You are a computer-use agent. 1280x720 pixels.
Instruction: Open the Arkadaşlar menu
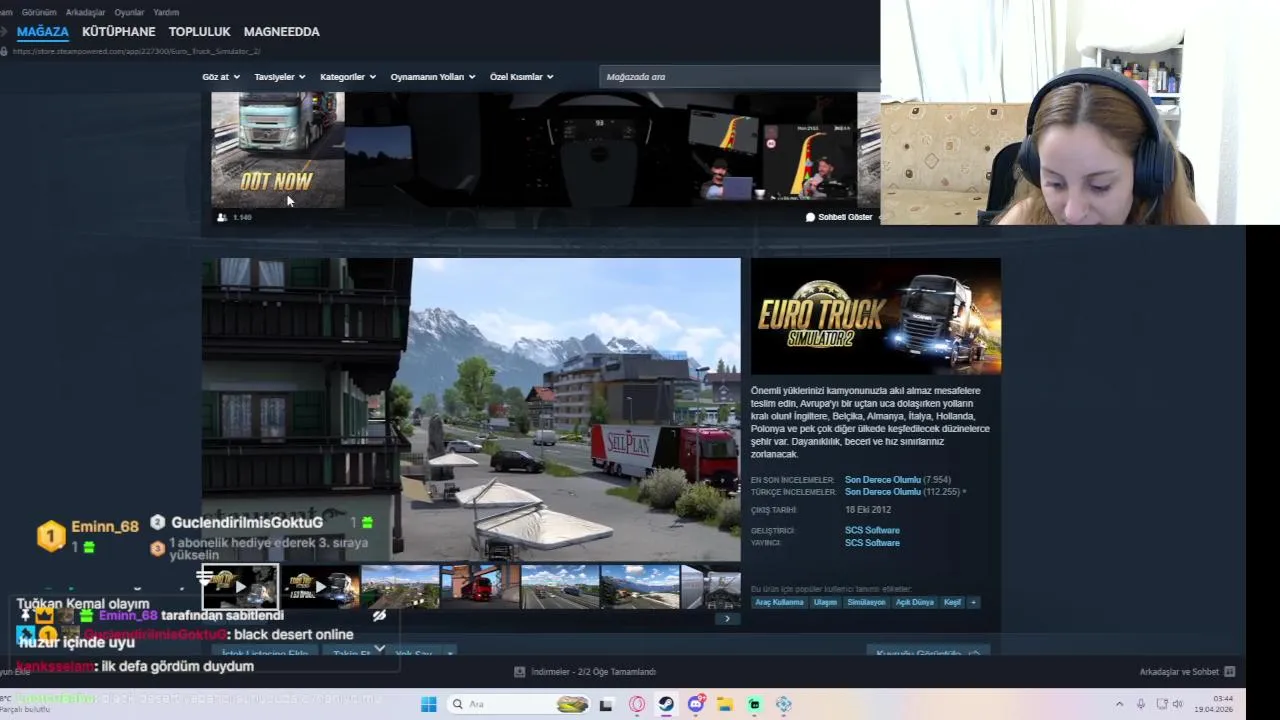pyautogui.click(x=86, y=12)
